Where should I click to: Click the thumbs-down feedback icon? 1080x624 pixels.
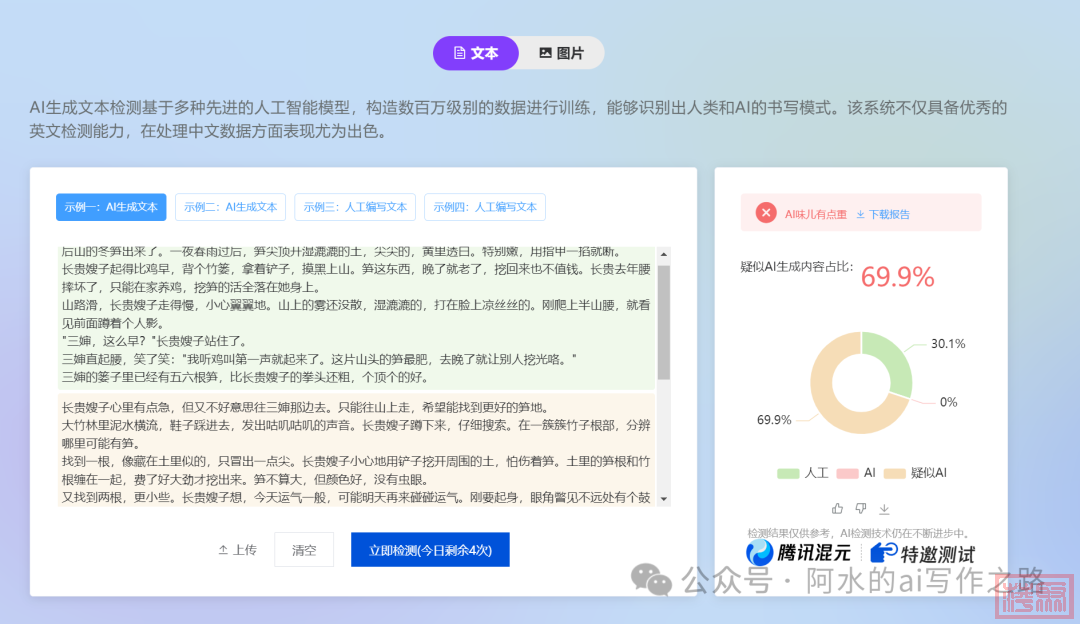[x=861, y=509]
